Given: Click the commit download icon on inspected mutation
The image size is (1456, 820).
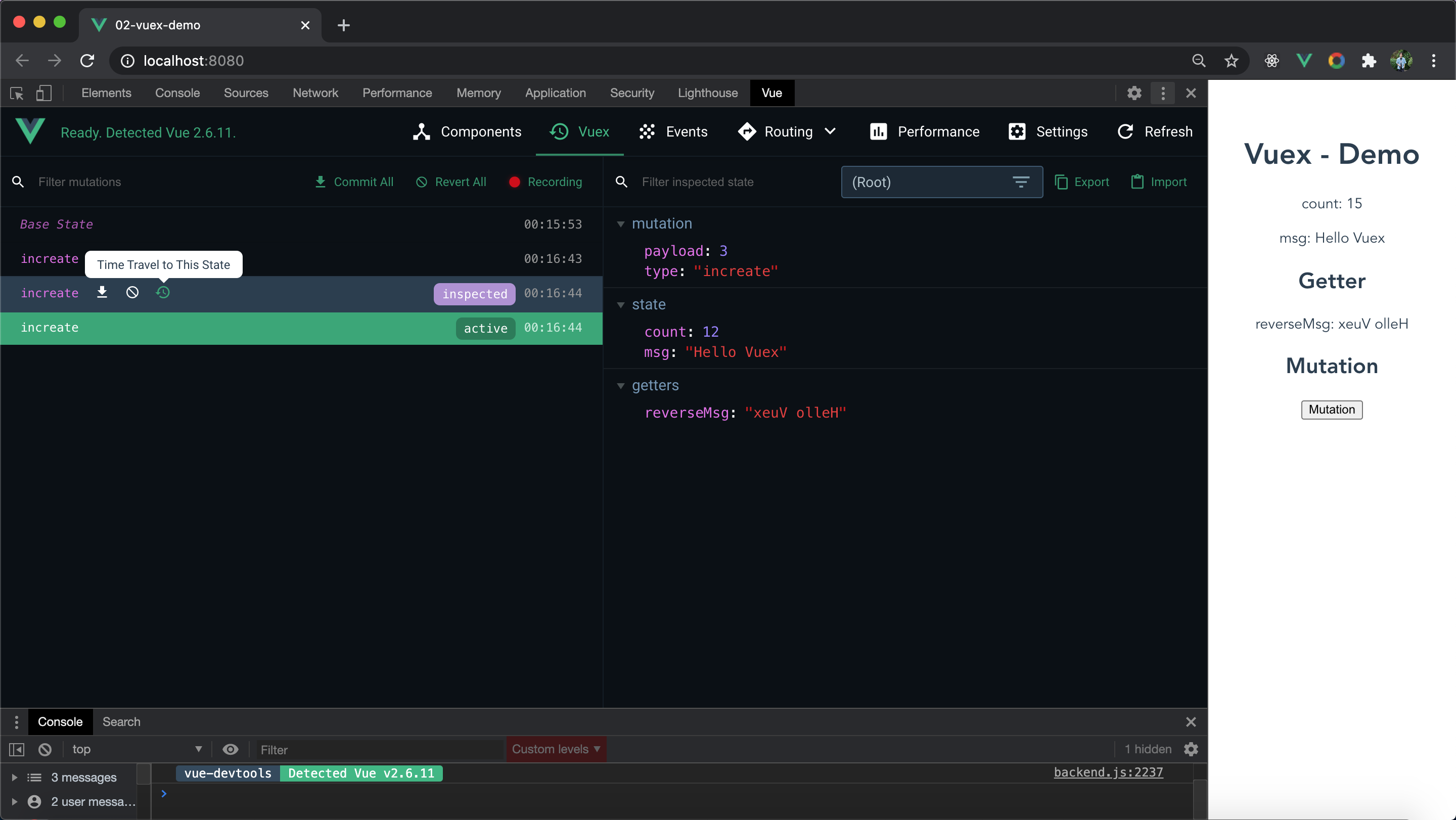Looking at the screenshot, I should tap(102, 293).
